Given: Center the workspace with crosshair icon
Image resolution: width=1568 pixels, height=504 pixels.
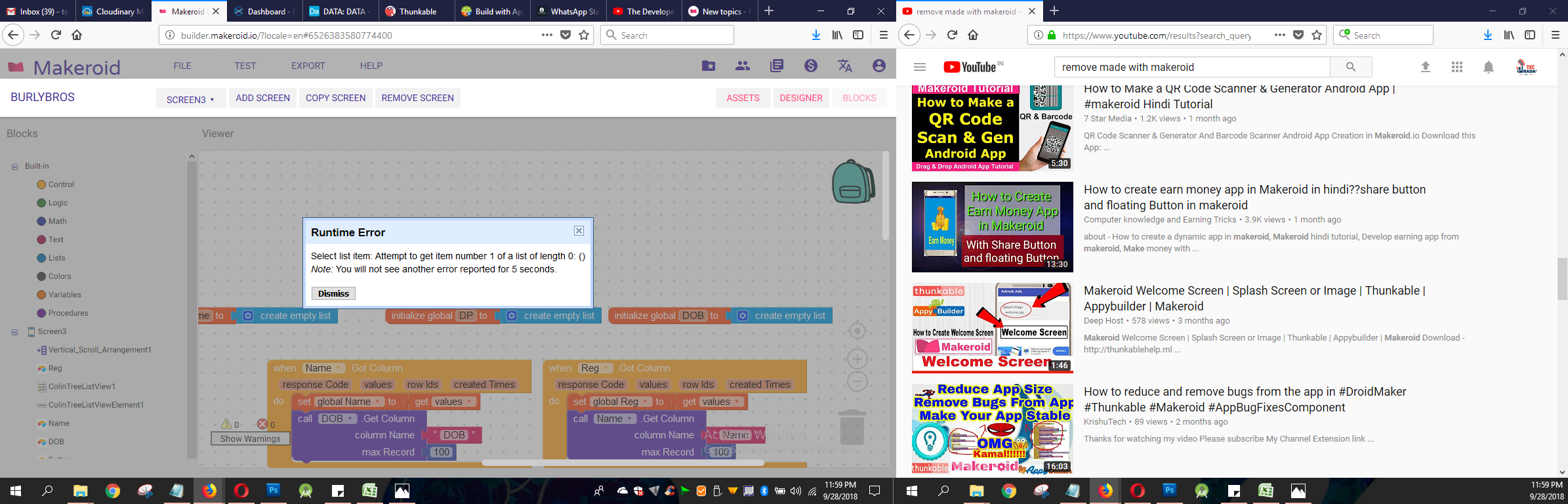Looking at the screenshot, I should point(857,331).
